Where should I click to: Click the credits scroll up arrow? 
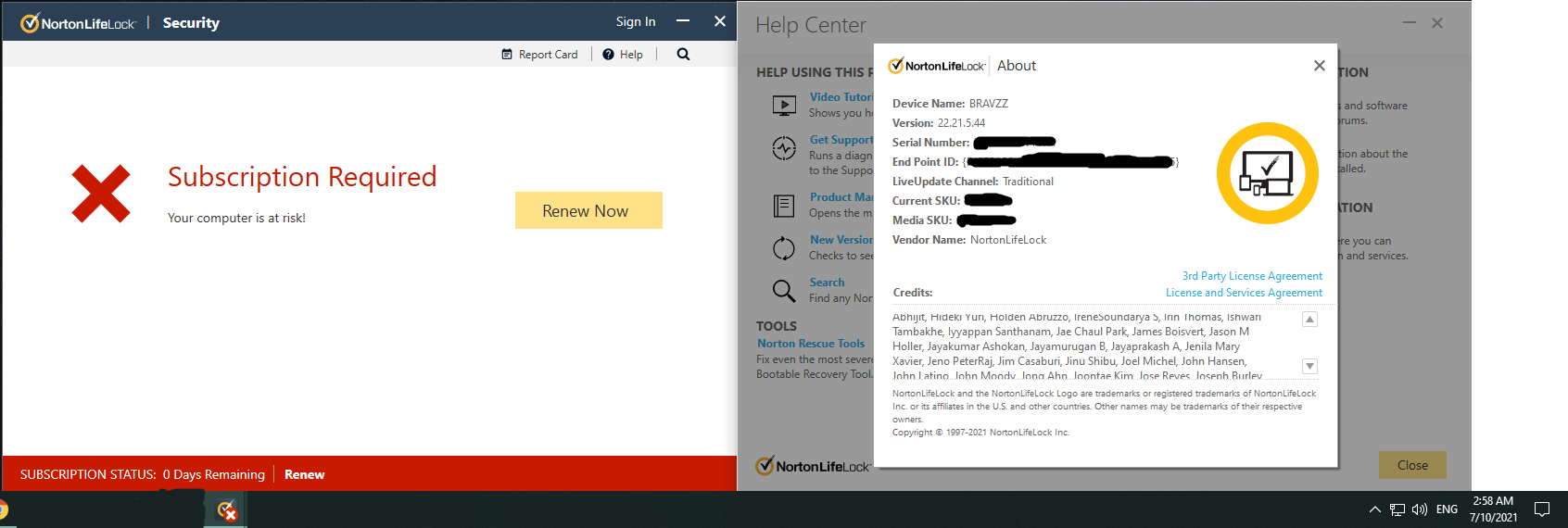pyautogui.click(x=1309, y=320)
